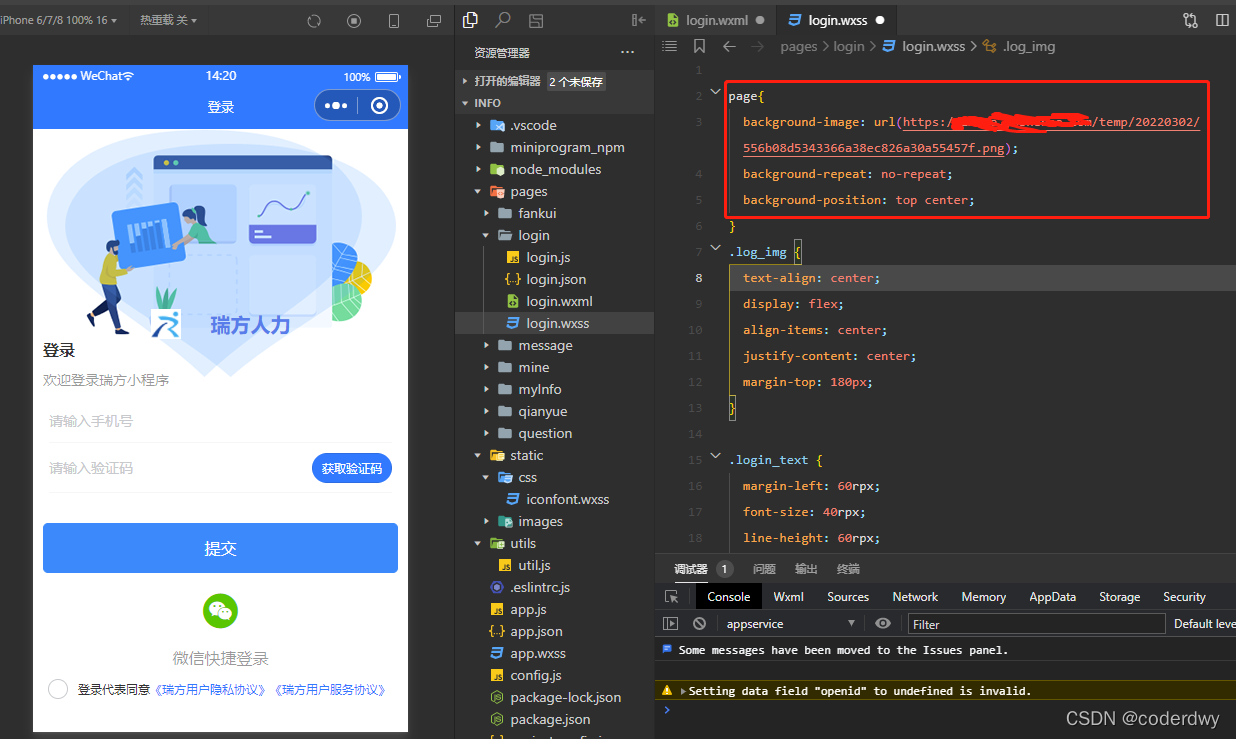Open the 问题 panel tab

764,569
